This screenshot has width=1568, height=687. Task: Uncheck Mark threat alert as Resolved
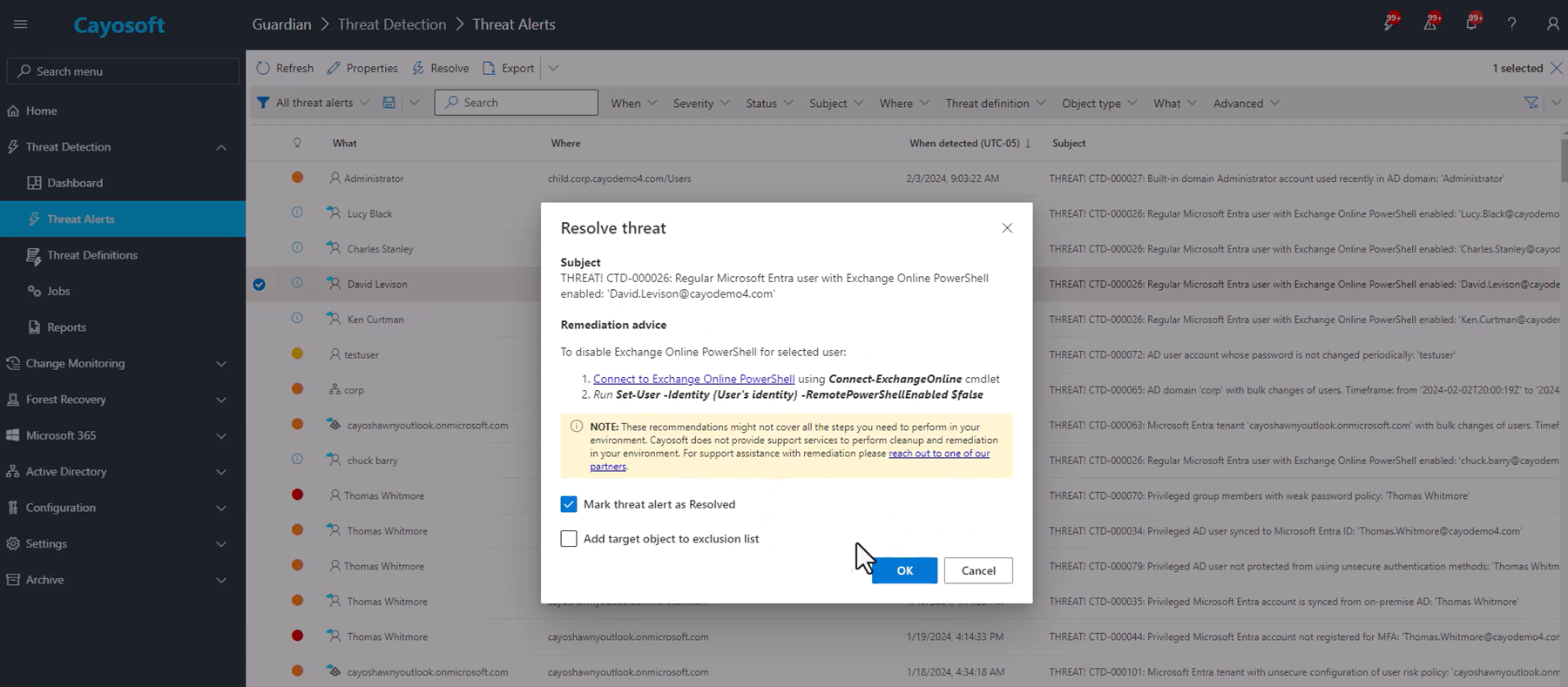coord(569,504)
